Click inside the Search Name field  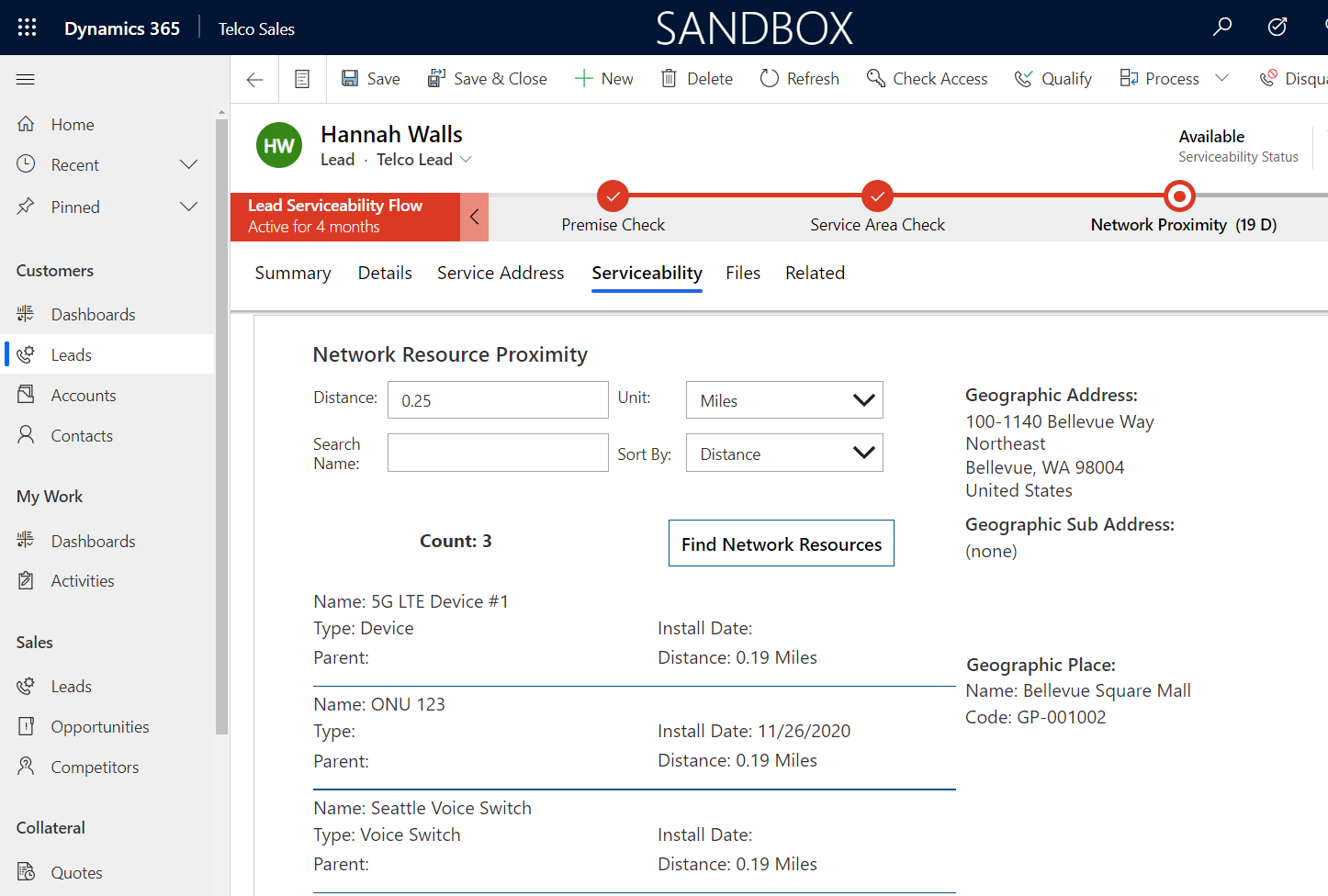[497, 453]
